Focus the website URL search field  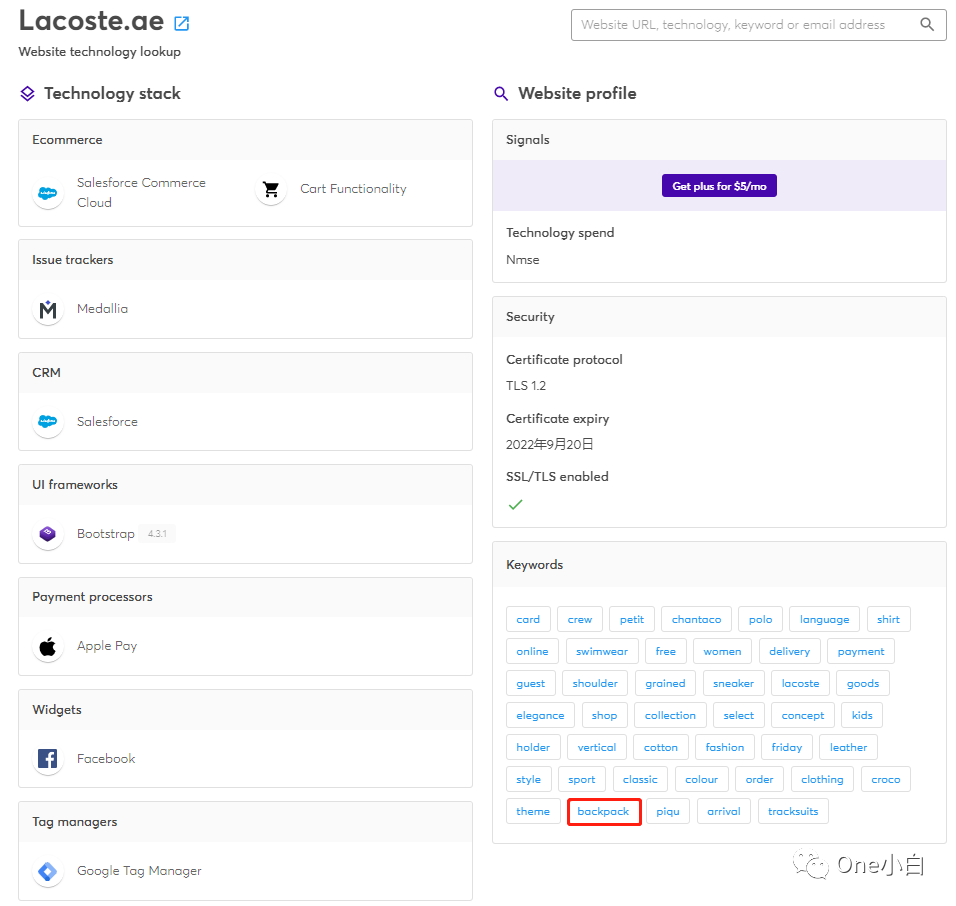pos(758,24)
